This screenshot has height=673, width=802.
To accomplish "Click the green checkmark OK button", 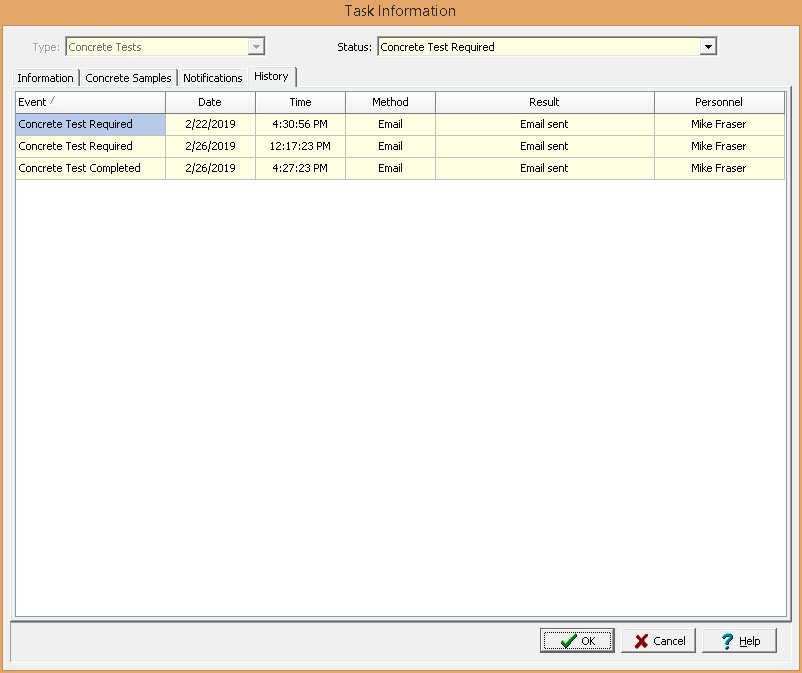I will [577, 641].
